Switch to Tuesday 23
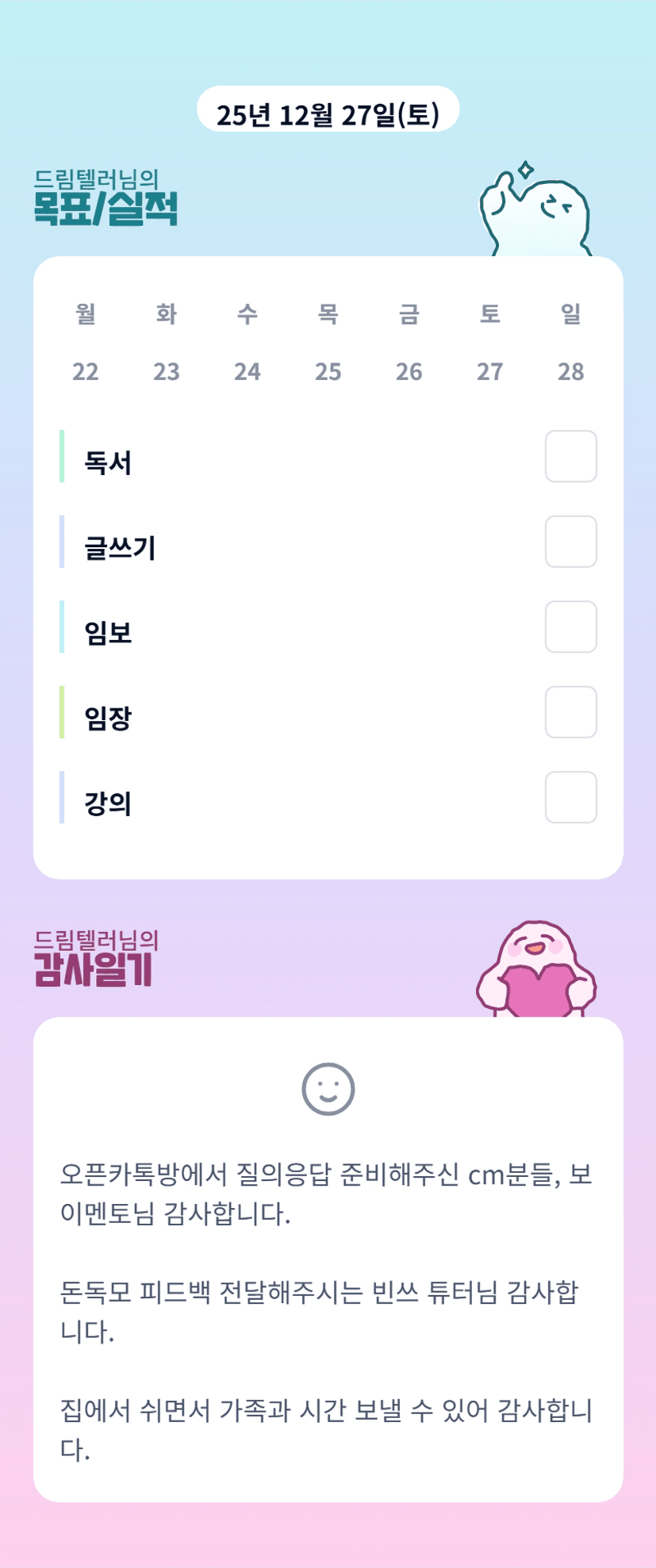 click(167, 371)
